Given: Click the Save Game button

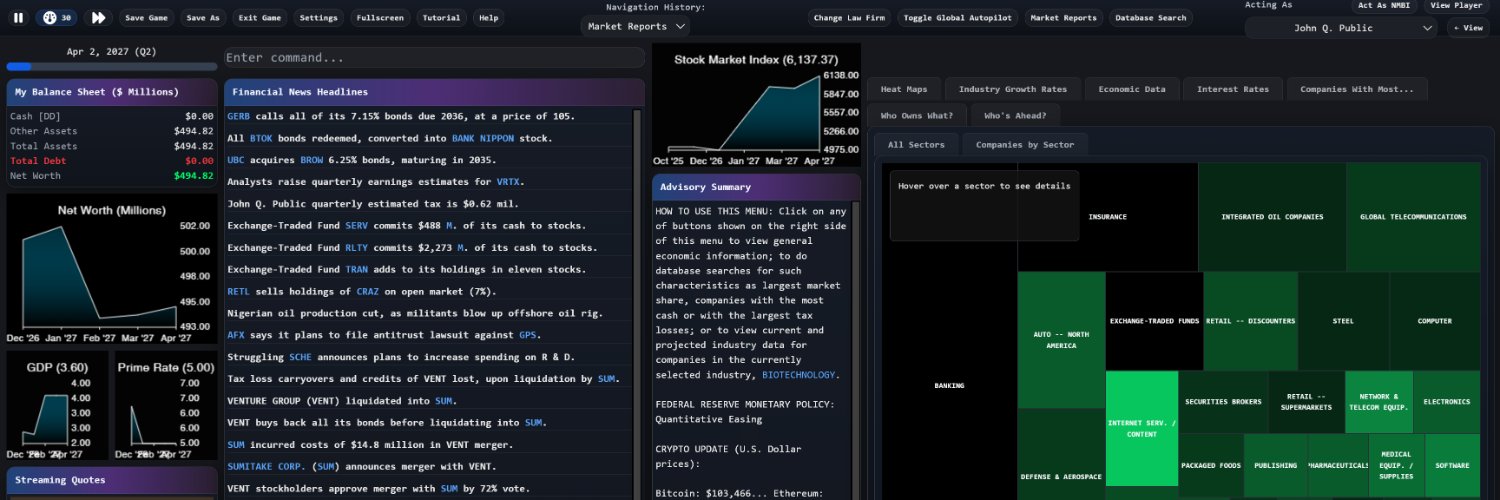Looking at the screenshot, I should [146, 18].
